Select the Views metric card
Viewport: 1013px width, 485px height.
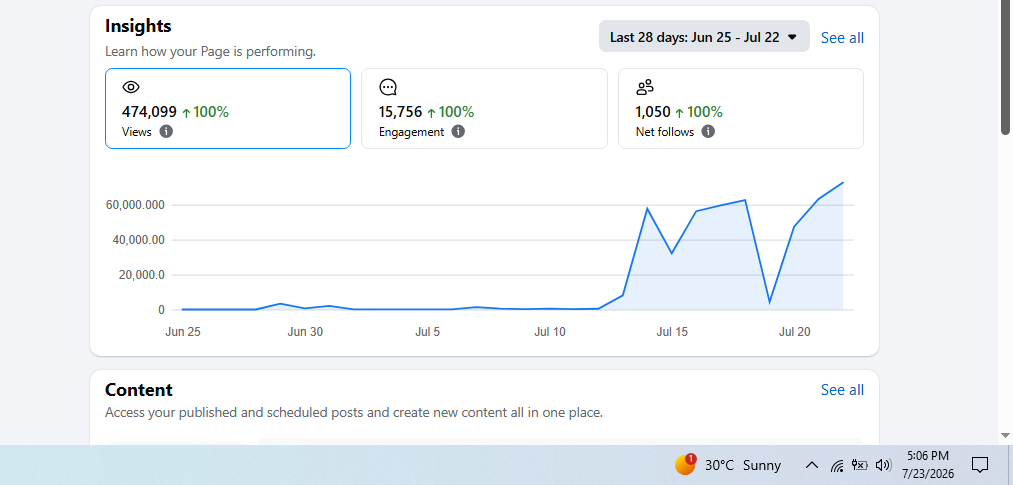point(228,108)
